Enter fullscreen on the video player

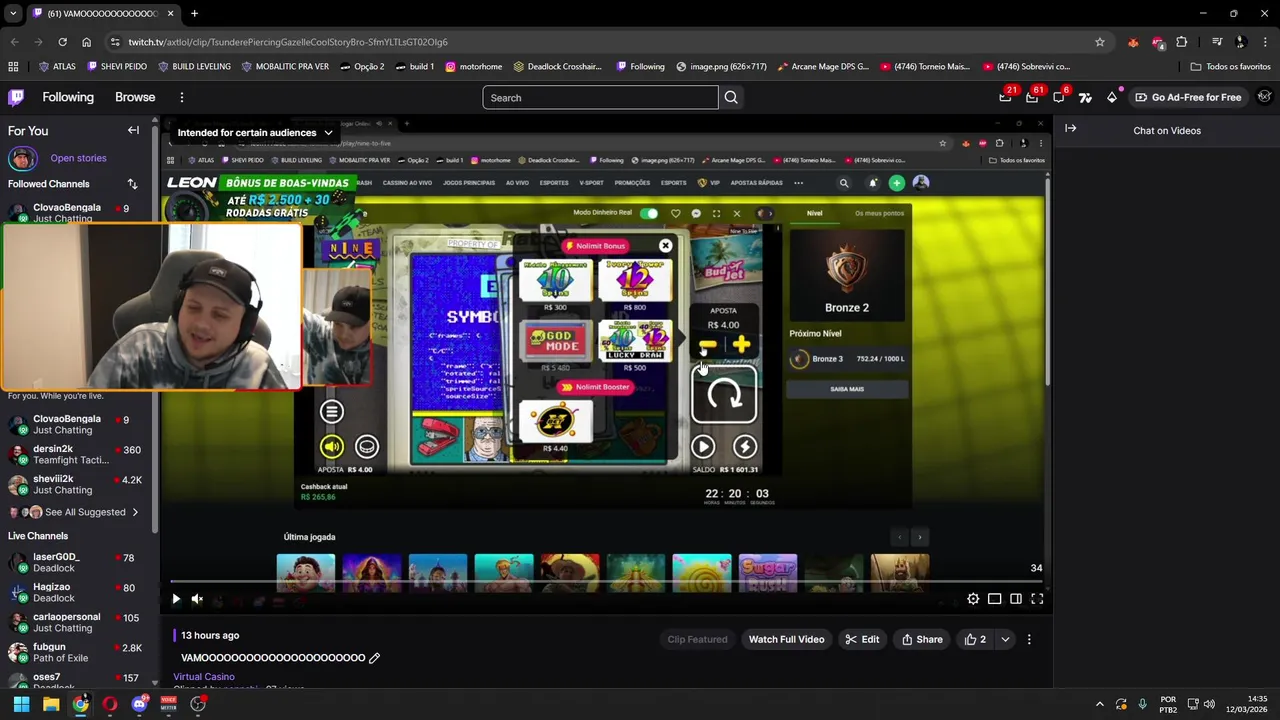(x=1037, y=599)
